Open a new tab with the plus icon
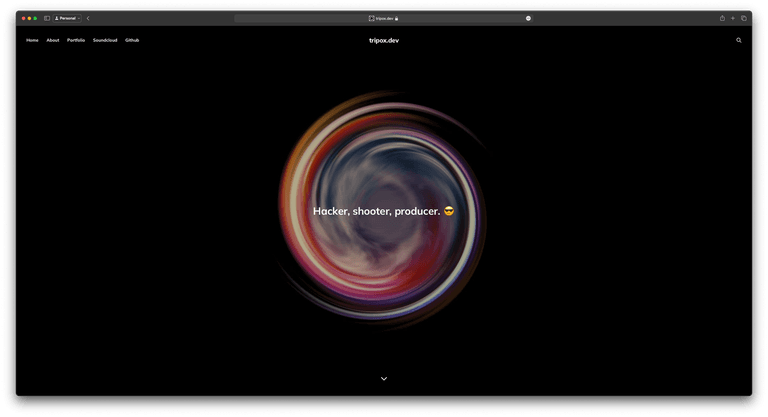Image resolution: width=768 pixels, height=417 pixels. coord(732,18)
